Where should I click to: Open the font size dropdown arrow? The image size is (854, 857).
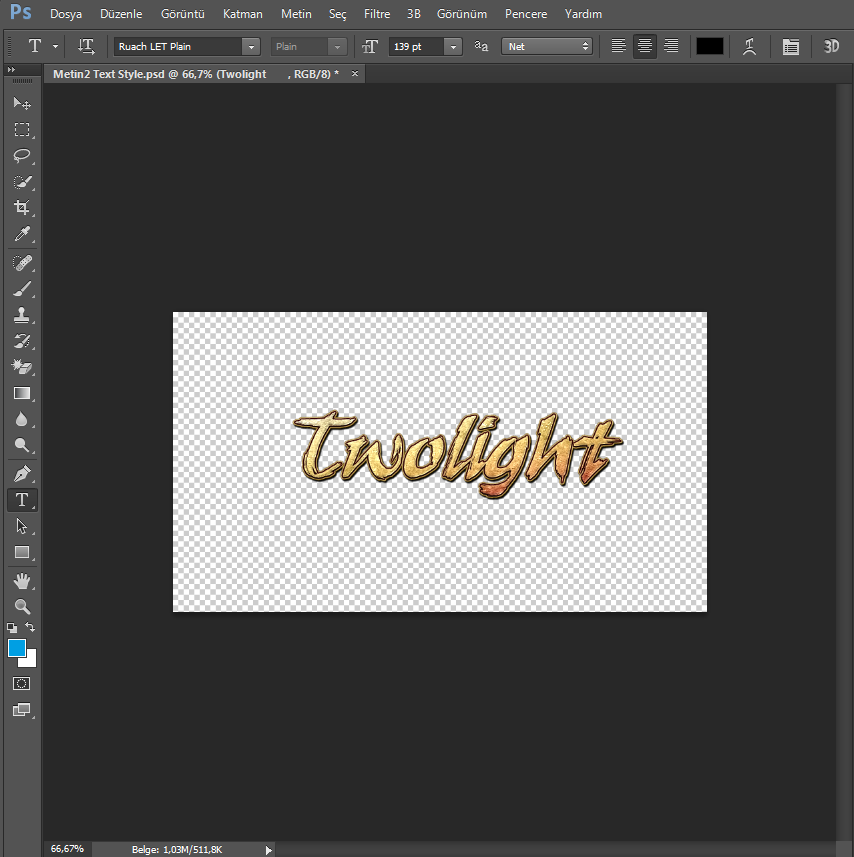pyautogui.click(x=453, y=46)
